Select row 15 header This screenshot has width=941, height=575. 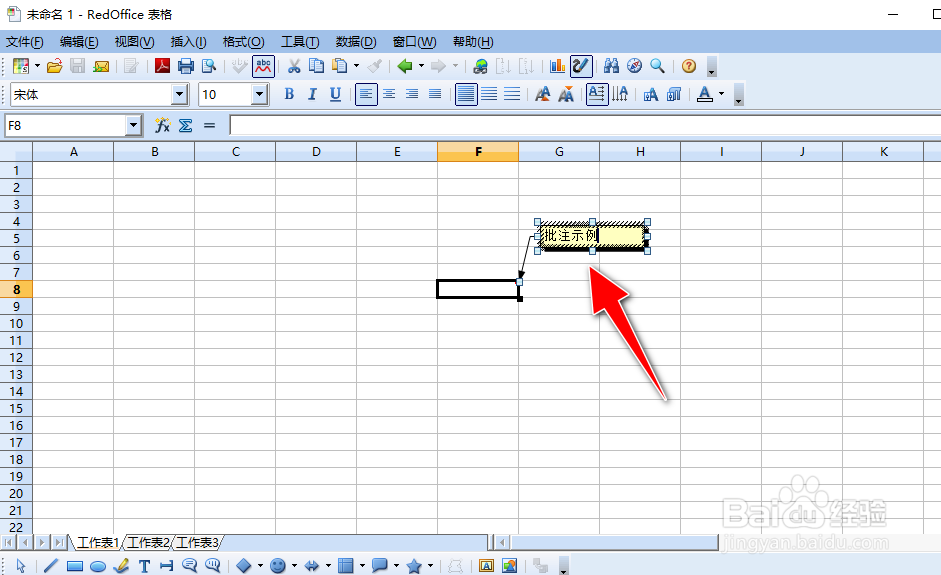(16, 409)
